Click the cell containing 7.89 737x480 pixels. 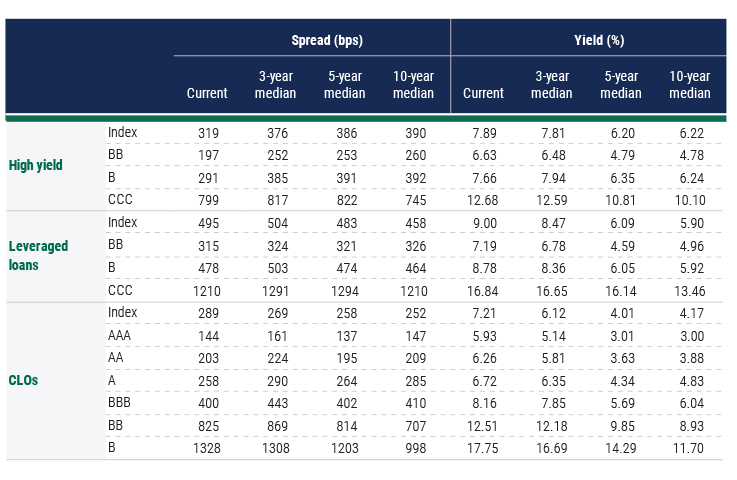[483, 132]
